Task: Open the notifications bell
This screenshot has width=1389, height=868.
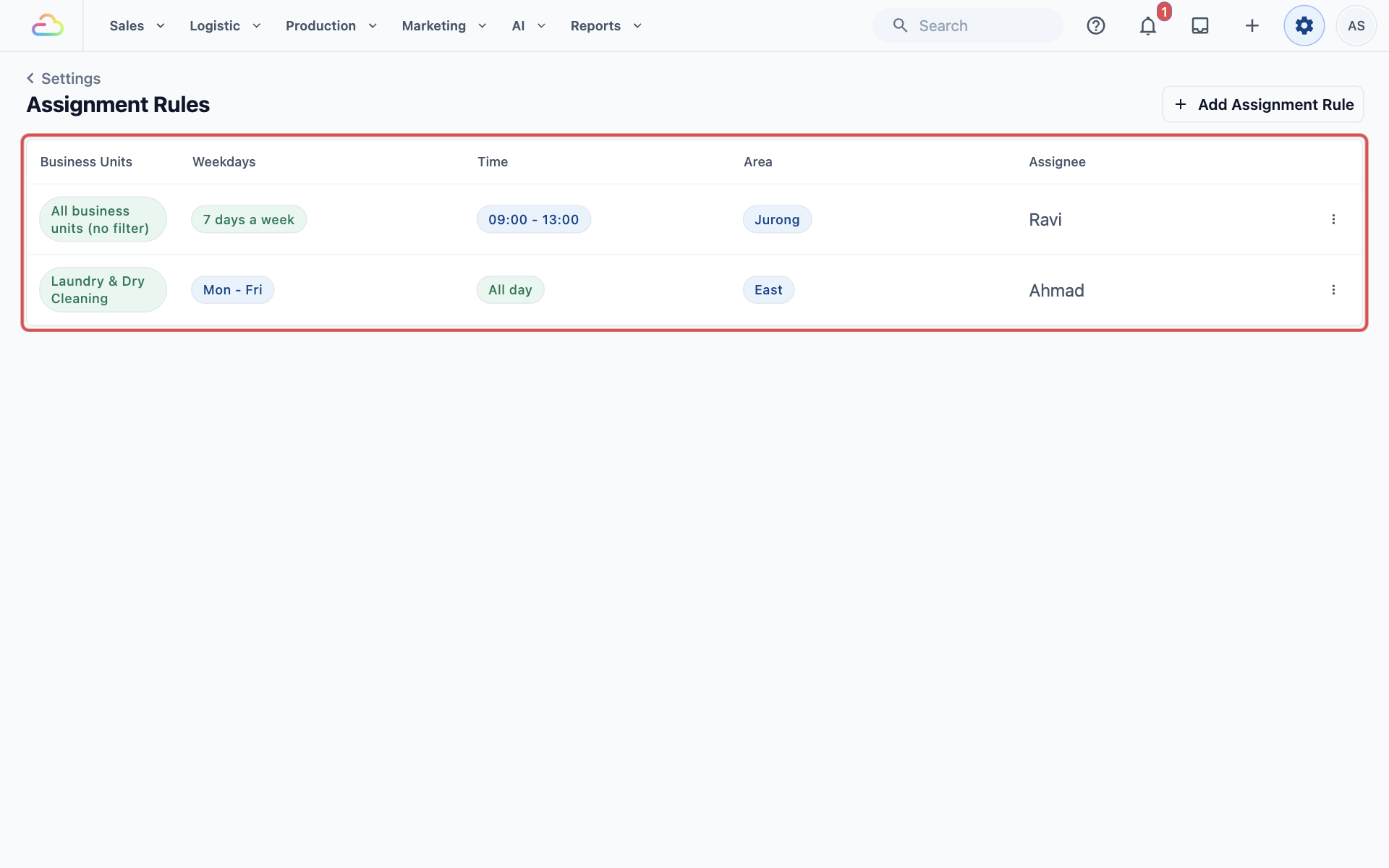Action: (x=1148, y=26)
